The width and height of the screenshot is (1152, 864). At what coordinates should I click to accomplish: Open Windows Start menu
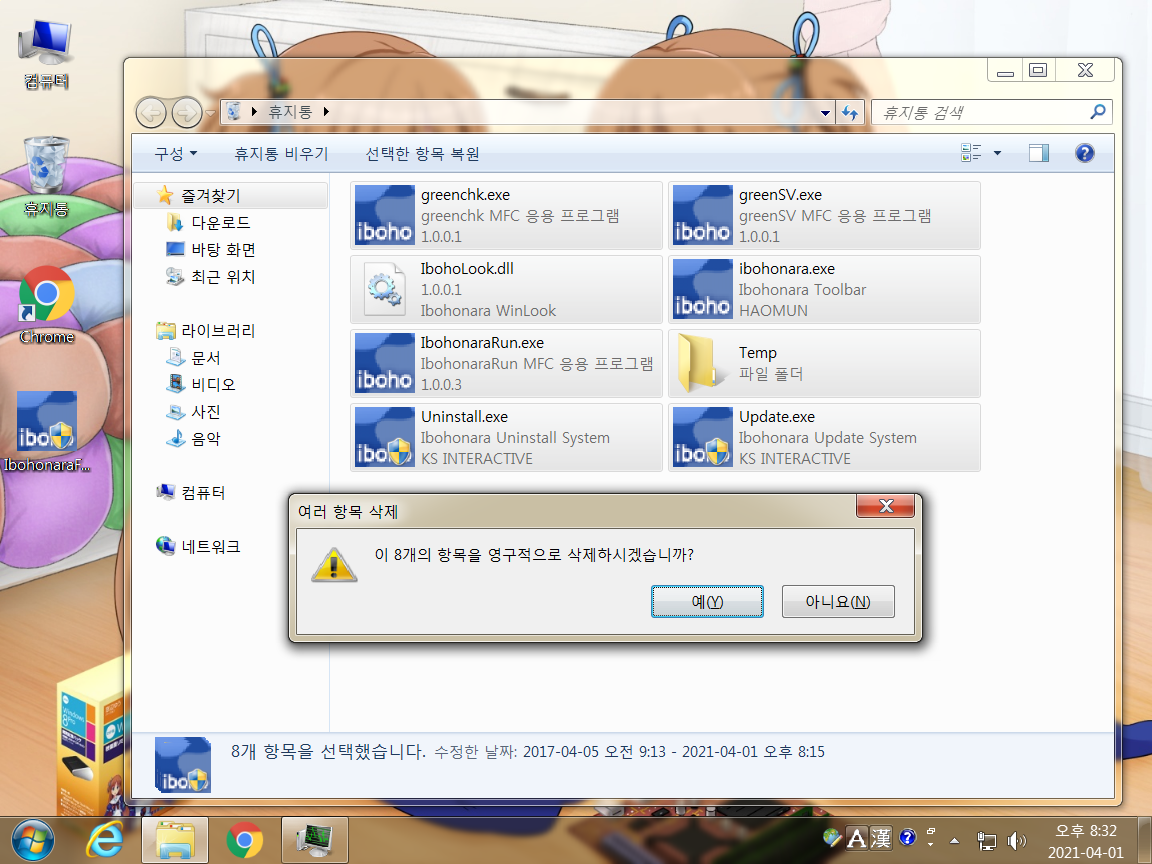[33, 840]
